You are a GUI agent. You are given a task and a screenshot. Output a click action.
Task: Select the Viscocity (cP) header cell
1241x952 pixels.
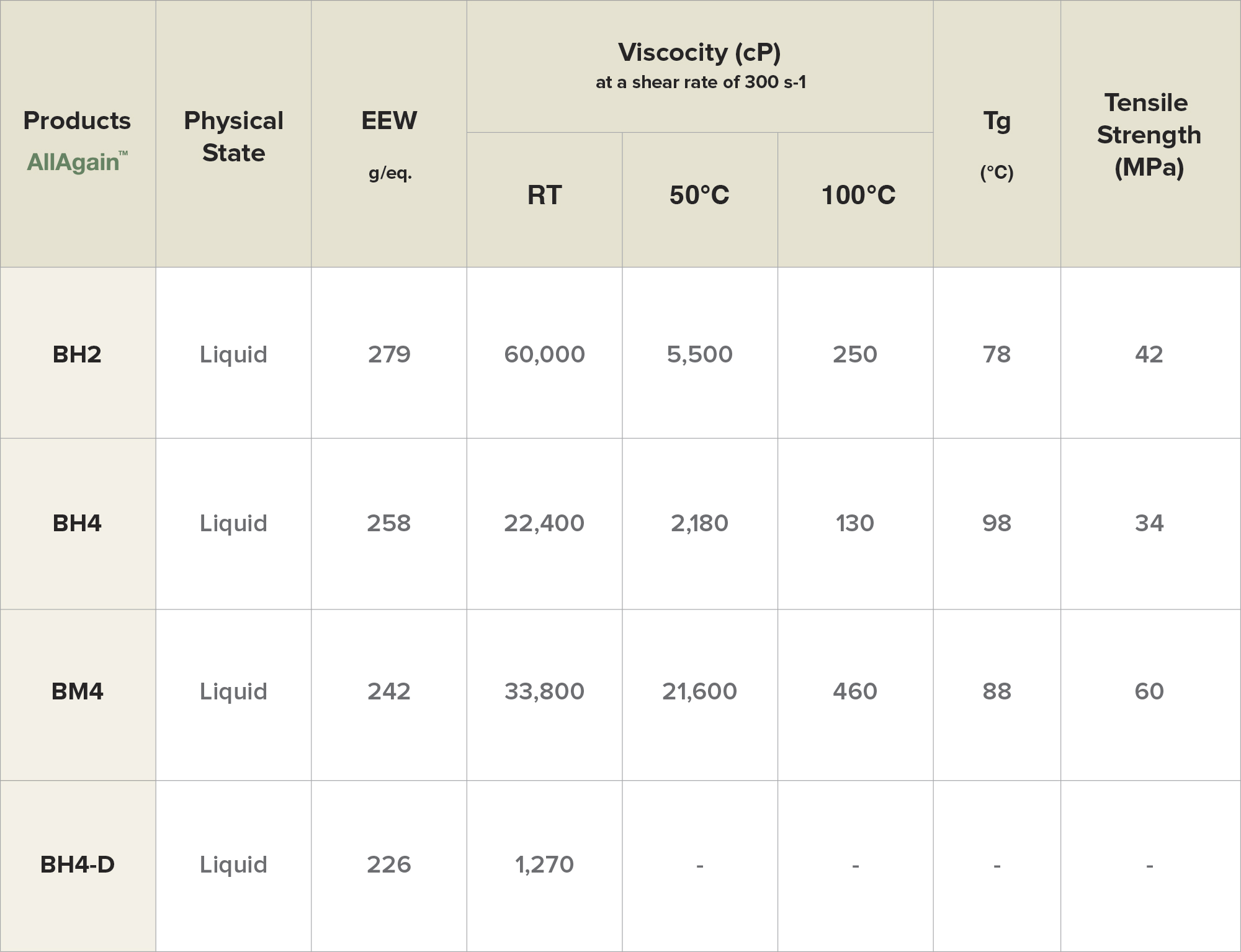coord(699,53)
